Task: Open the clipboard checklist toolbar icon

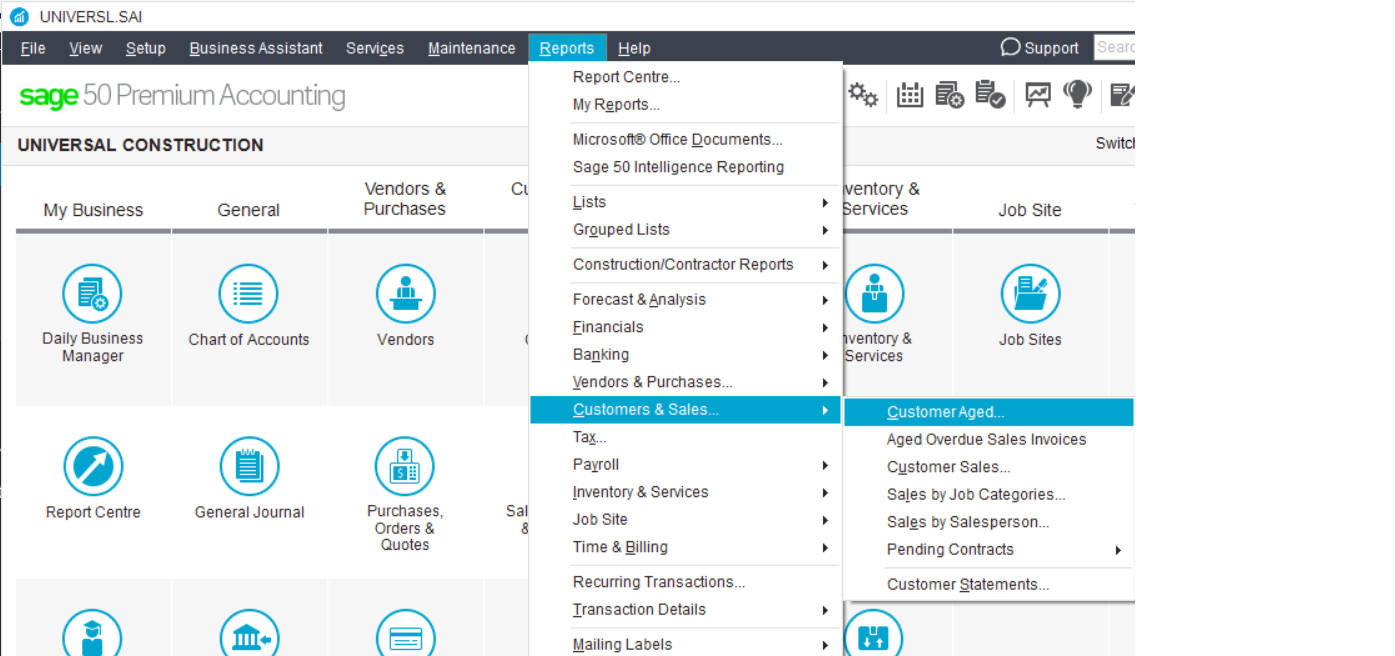Action: tap(990, 95)
